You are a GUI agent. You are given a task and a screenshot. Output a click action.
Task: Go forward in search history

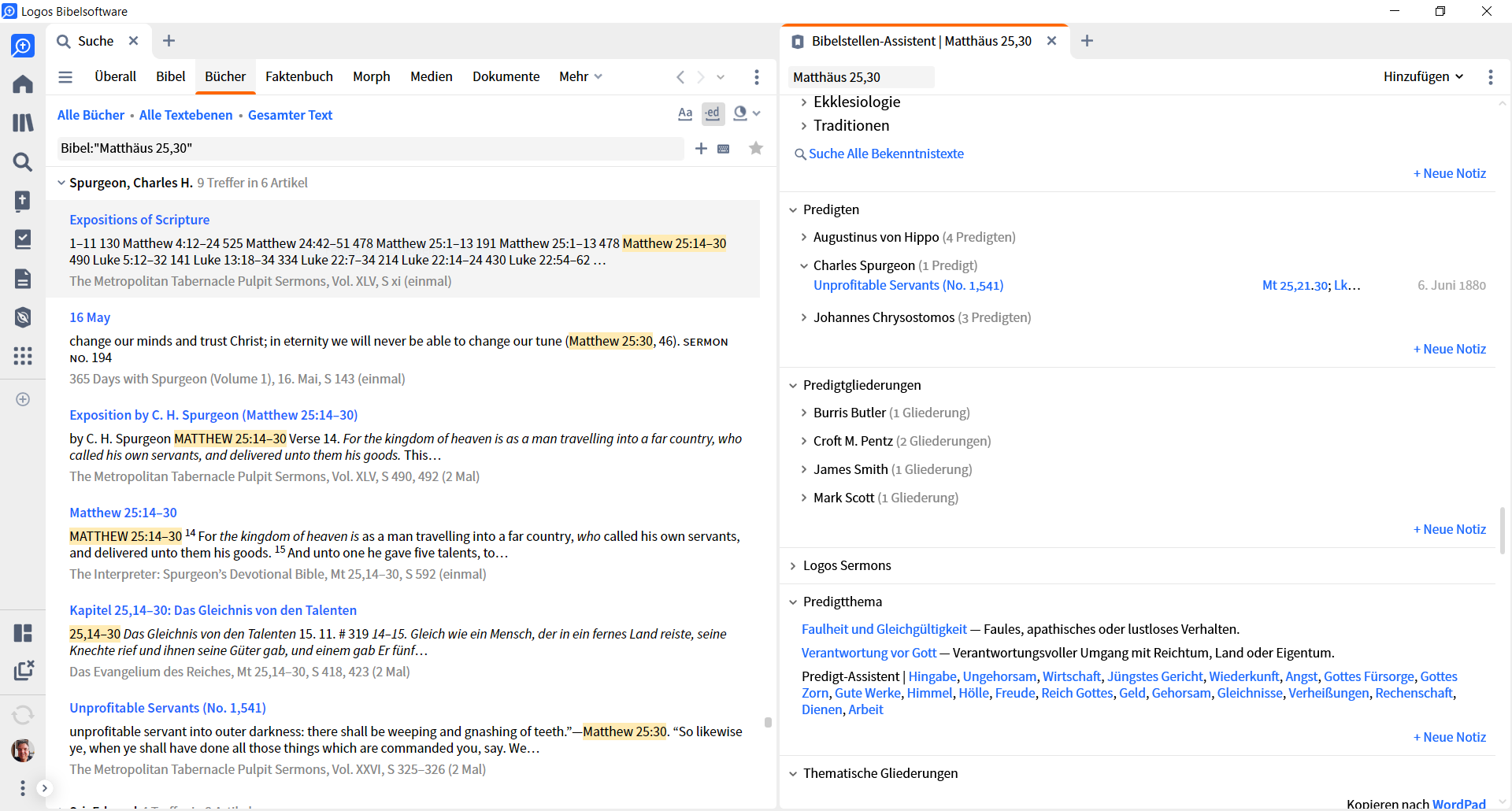pyautogui.click(x=700, y=77)
